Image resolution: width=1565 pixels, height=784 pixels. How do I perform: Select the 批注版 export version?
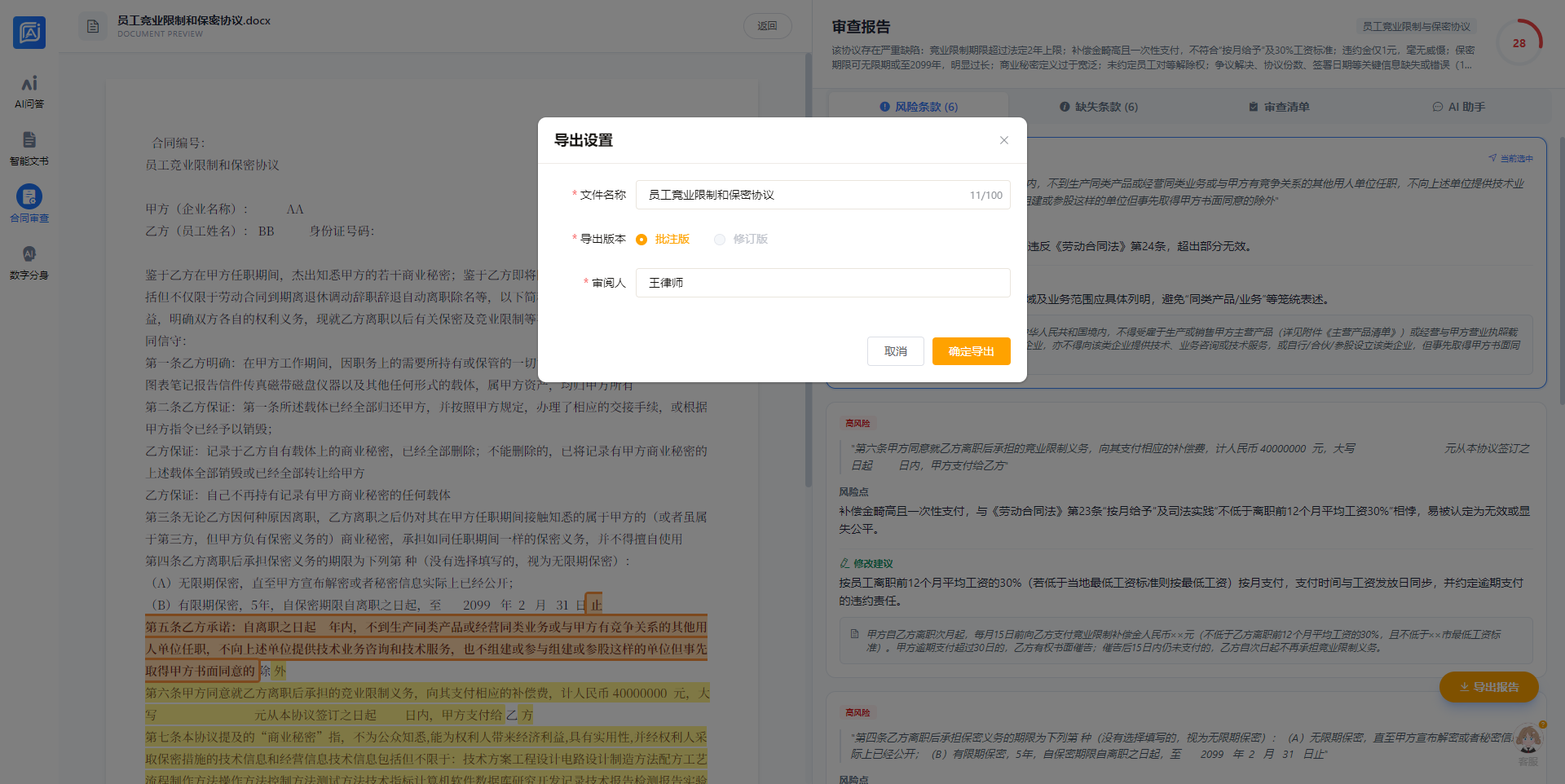point(642,240)
